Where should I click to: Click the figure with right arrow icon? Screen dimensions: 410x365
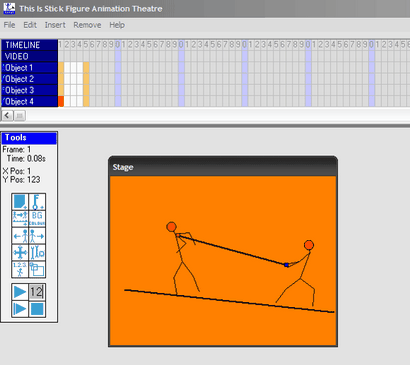(x=37, y=236)
